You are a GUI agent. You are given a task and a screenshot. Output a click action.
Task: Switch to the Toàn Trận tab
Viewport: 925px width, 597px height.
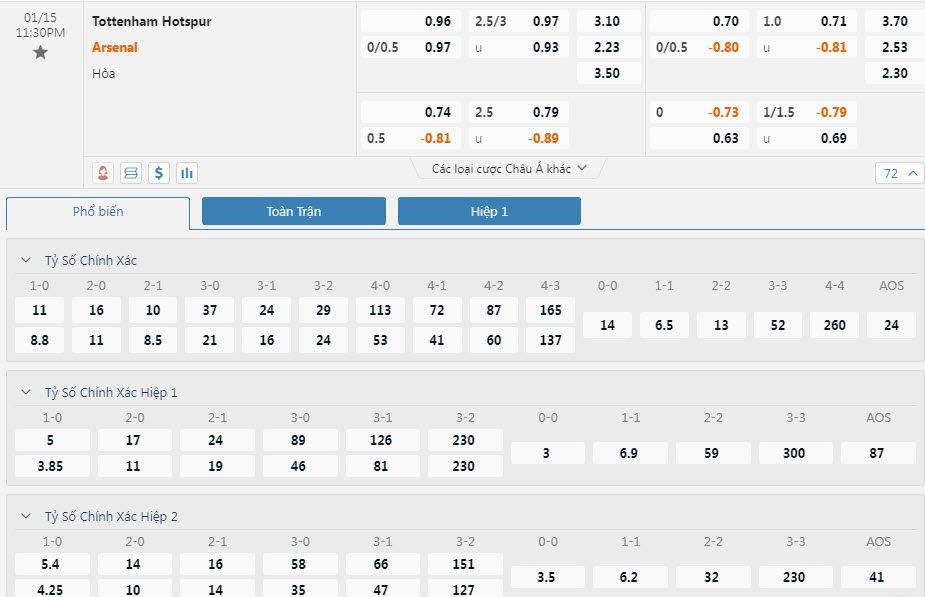click(x=293, y=211)
